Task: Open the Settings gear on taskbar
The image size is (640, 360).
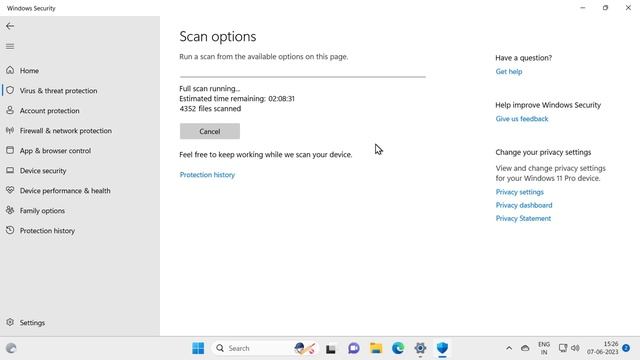Action: pyautogui.click(x=420, y=348)
